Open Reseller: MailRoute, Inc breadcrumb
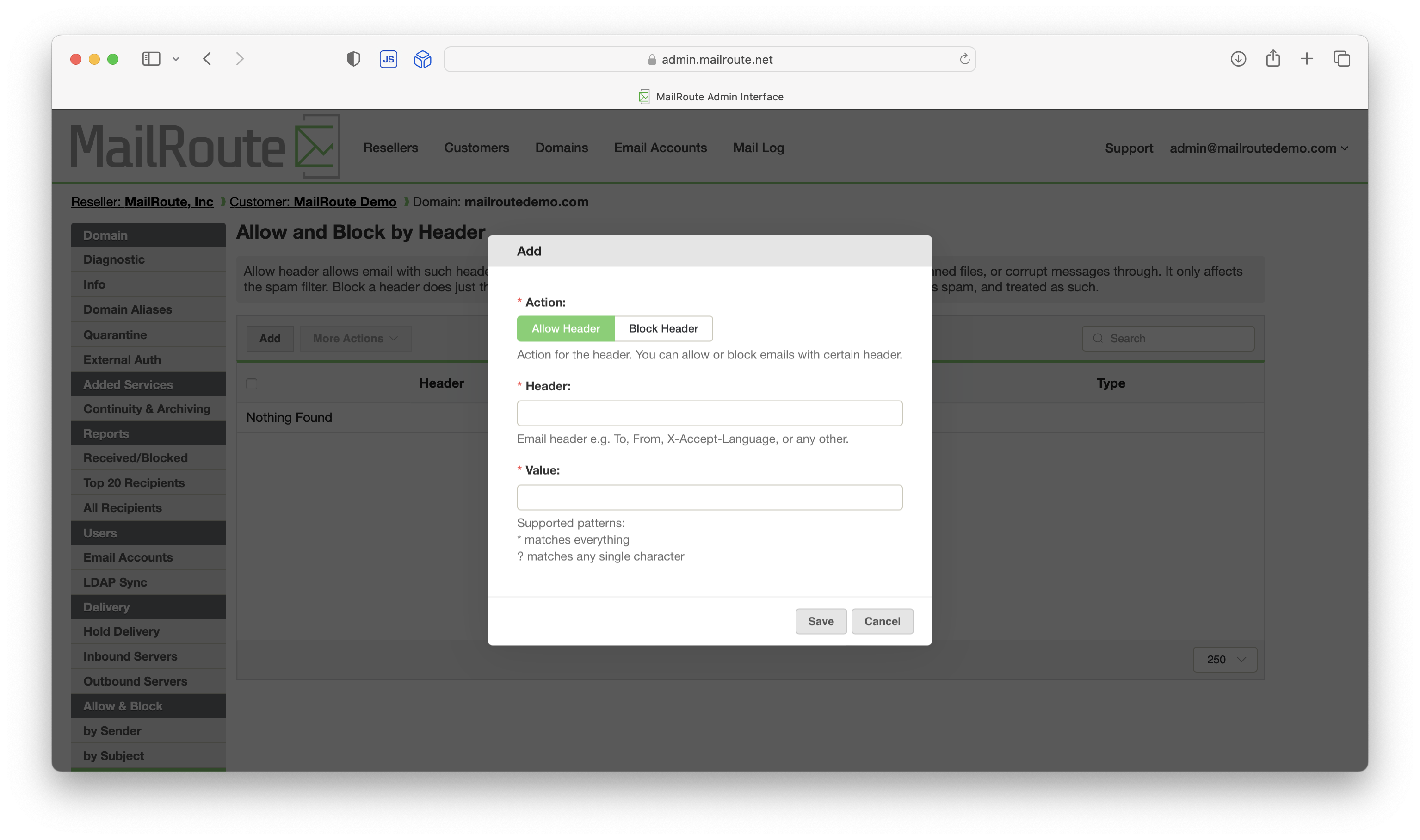1420x840 pixels. tap(142, 202)
